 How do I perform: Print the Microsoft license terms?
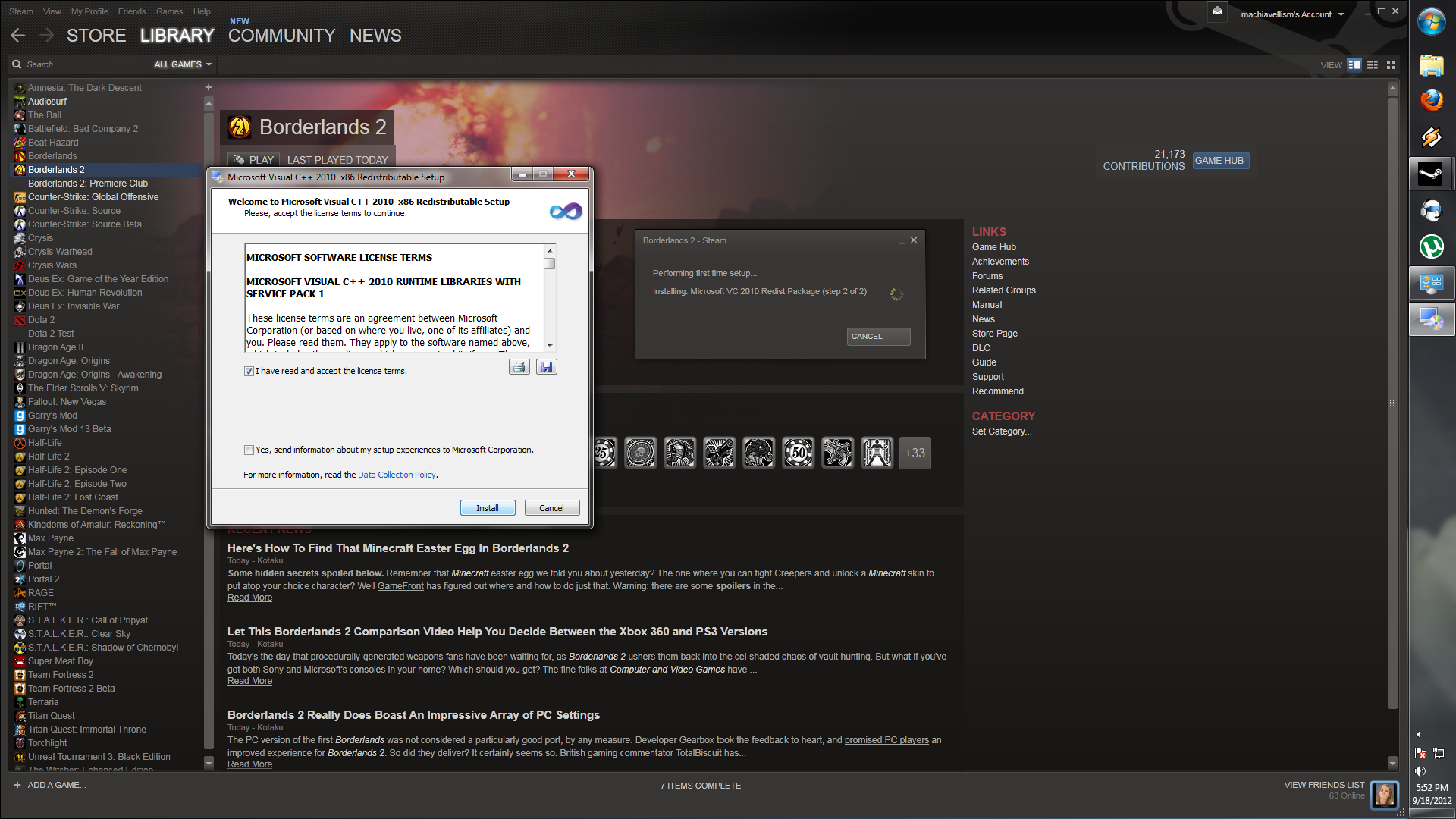click(519, 366)
